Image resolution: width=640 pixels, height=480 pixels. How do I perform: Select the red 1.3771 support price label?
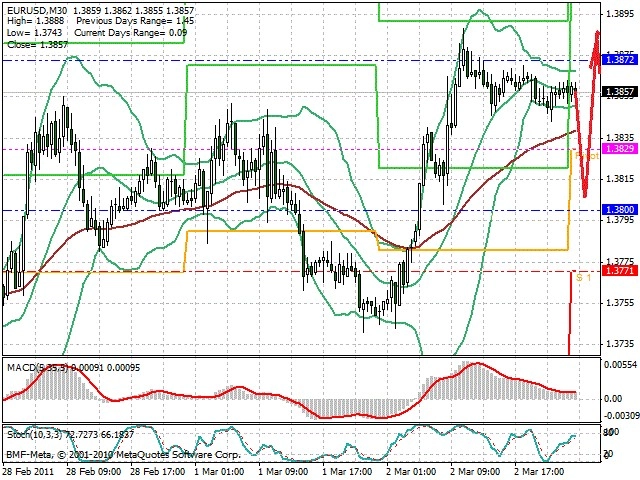pyautogui.click(x=619, y=270)
